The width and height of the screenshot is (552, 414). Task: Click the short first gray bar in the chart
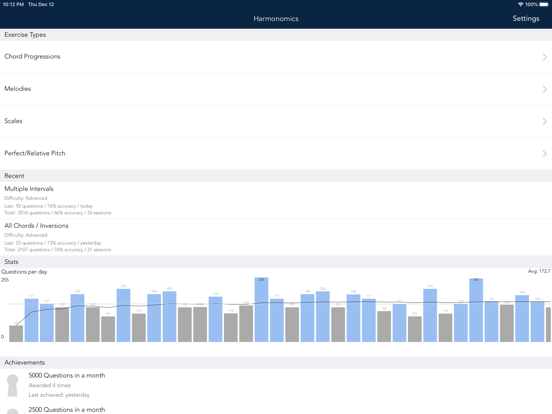[16, 333]
